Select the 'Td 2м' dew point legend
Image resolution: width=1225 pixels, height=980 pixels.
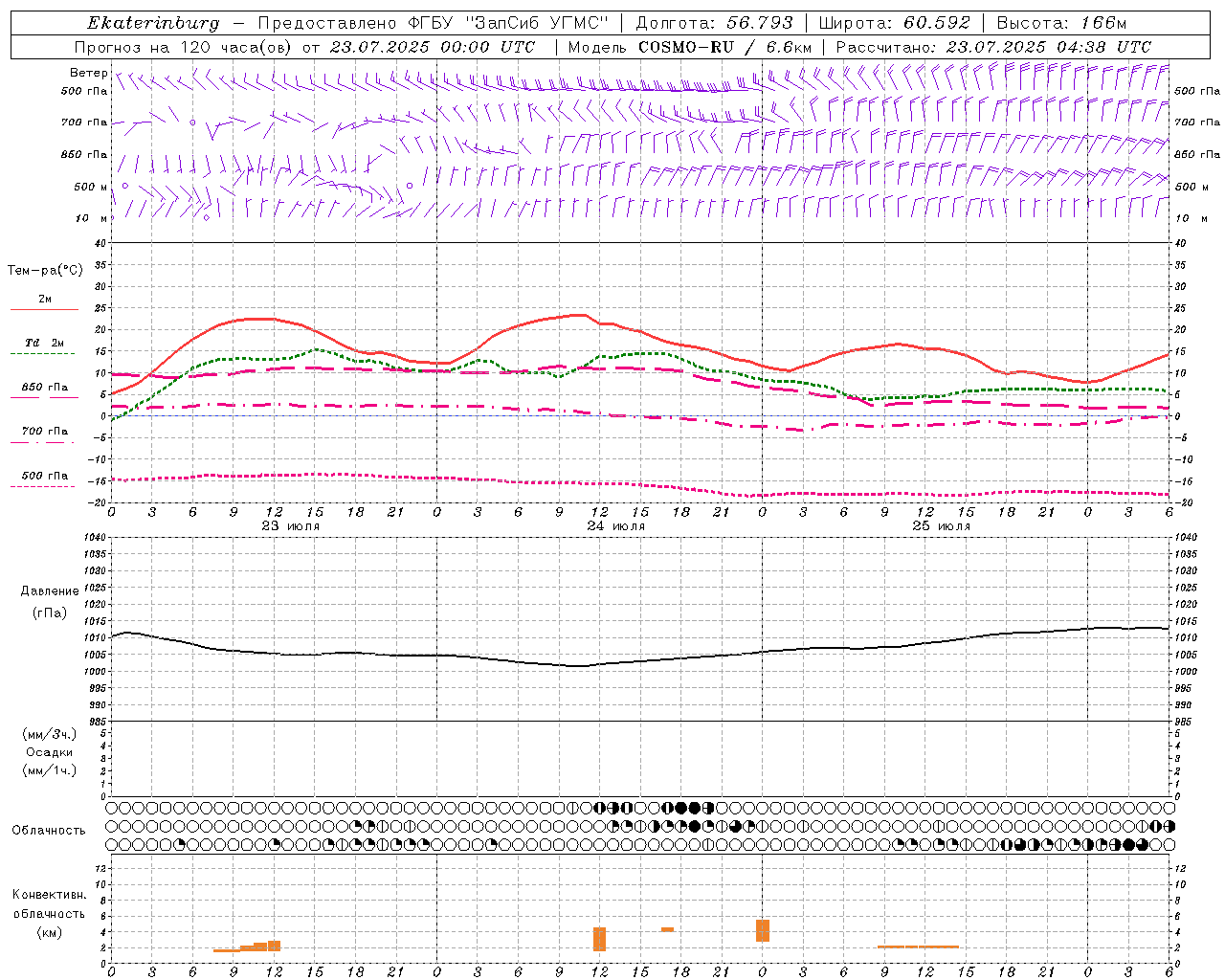click(44, 343)
